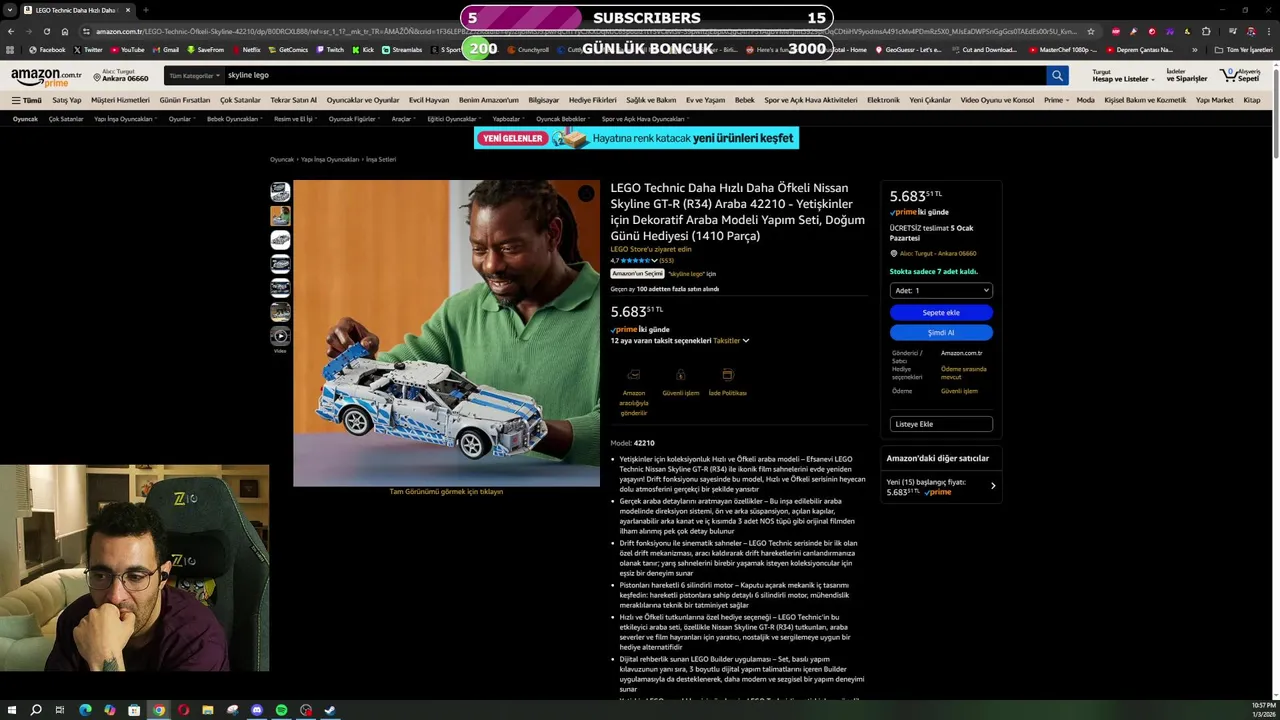Viewport: 1280px width, 720px height.
Task: Click the Oyuncak breadcrumb link
Action: pos(282,159)
